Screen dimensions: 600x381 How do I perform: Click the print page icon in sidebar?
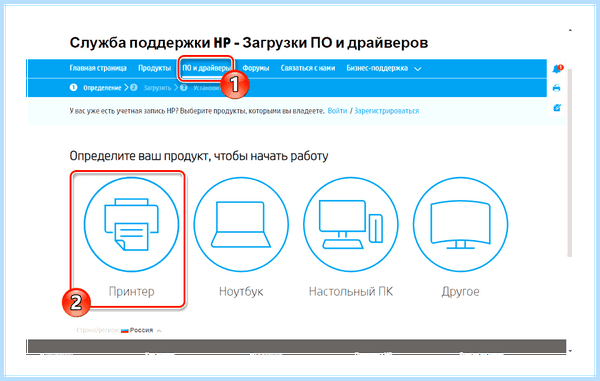click(557, 88)
